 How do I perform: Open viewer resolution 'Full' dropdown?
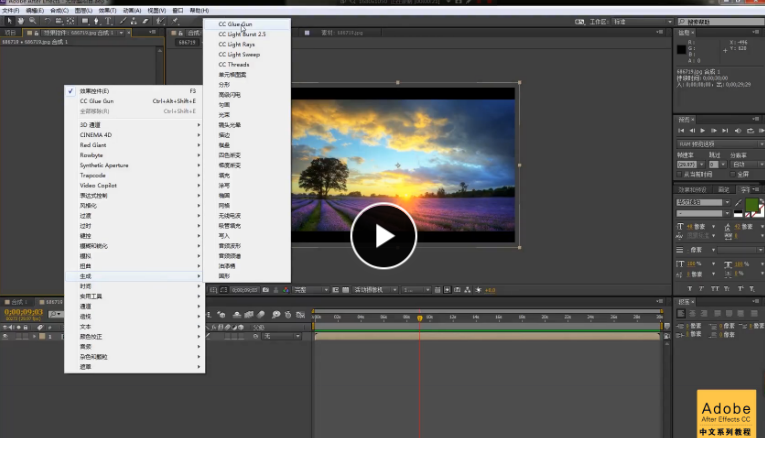(x=311, y=290)
